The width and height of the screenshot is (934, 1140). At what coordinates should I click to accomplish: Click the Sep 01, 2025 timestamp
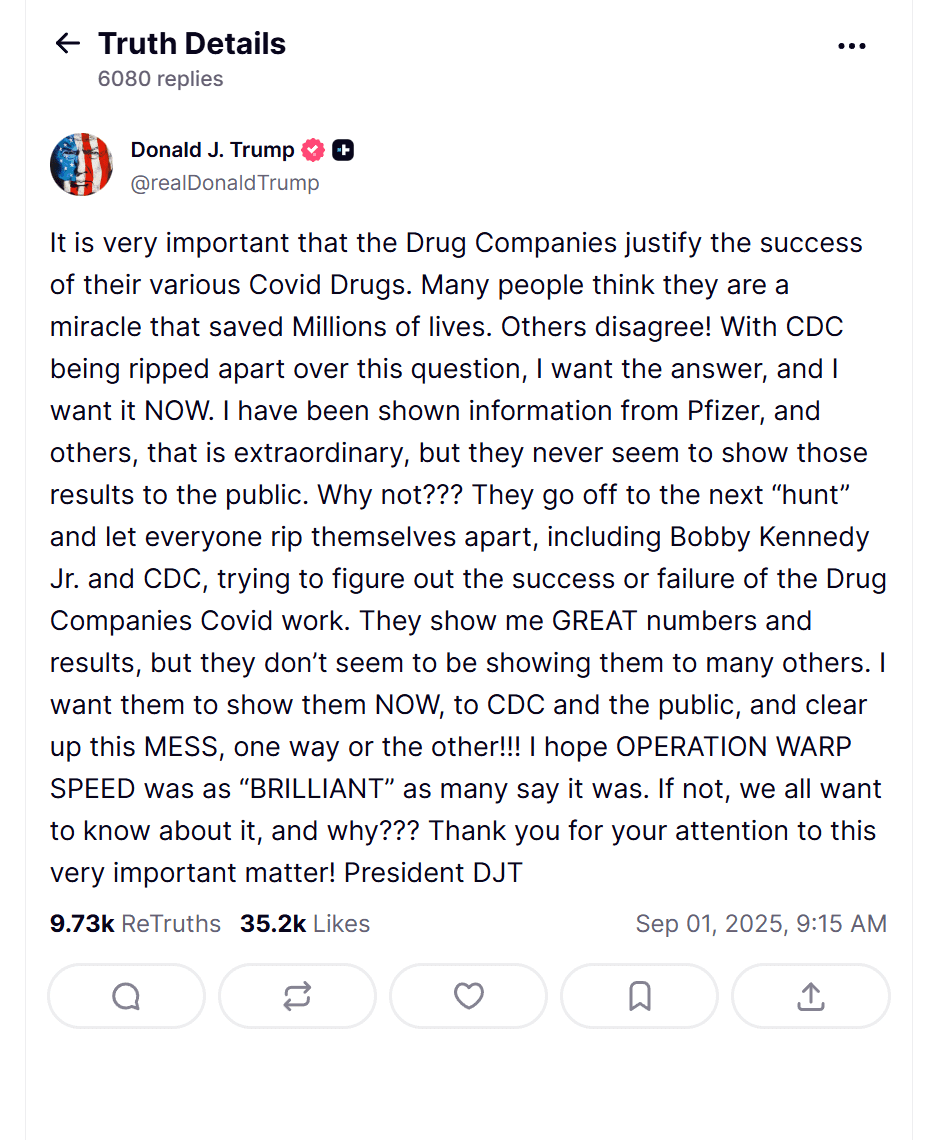[x=760, y=924]
